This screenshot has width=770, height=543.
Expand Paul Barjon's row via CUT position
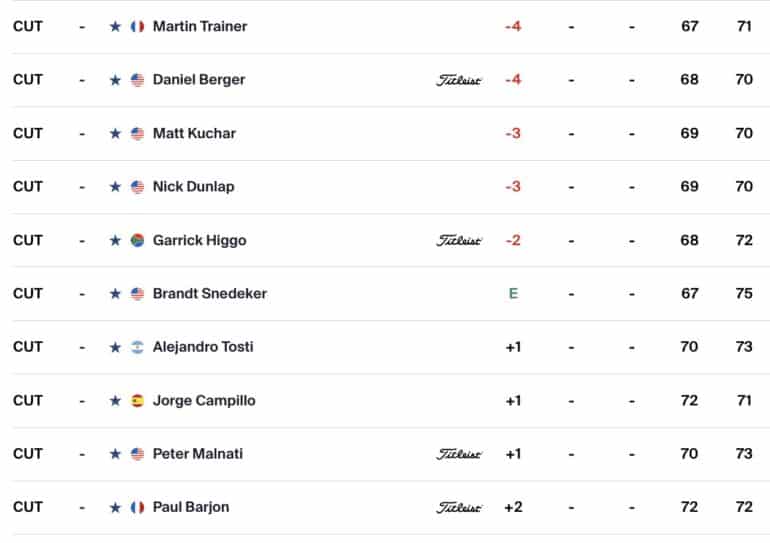point(28,507)
